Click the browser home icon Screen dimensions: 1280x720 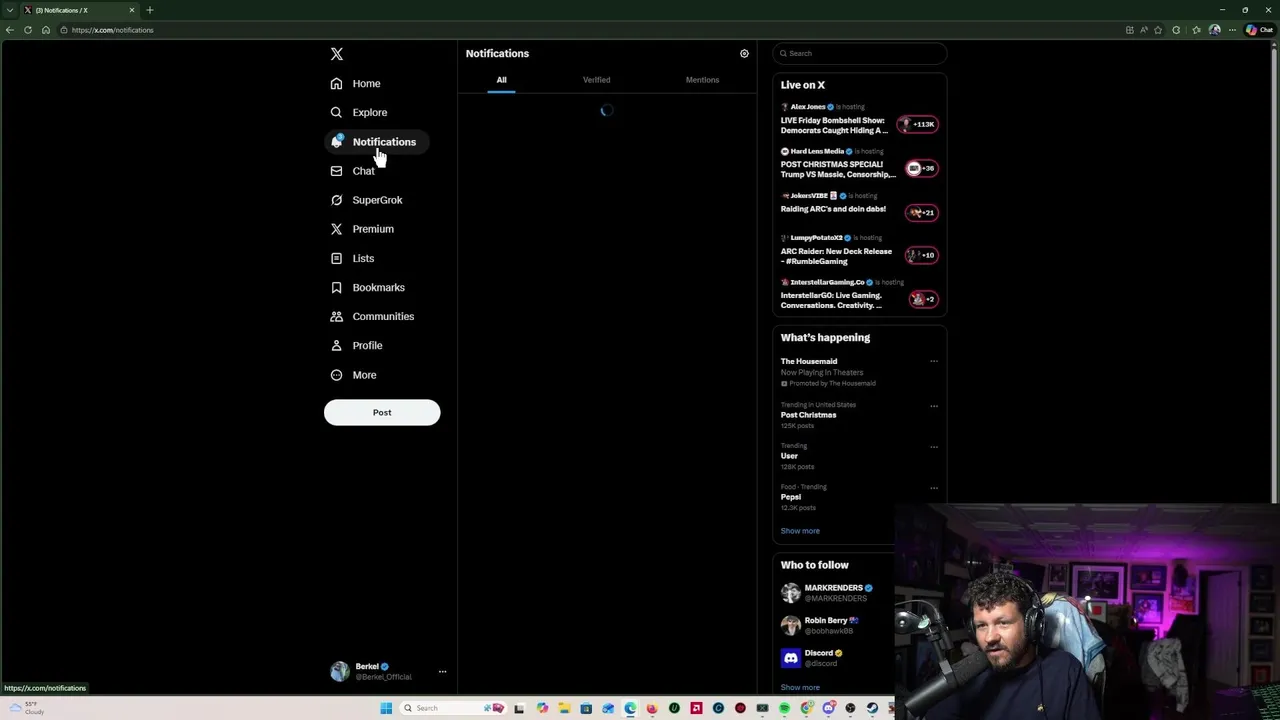(x=46, y=30)
